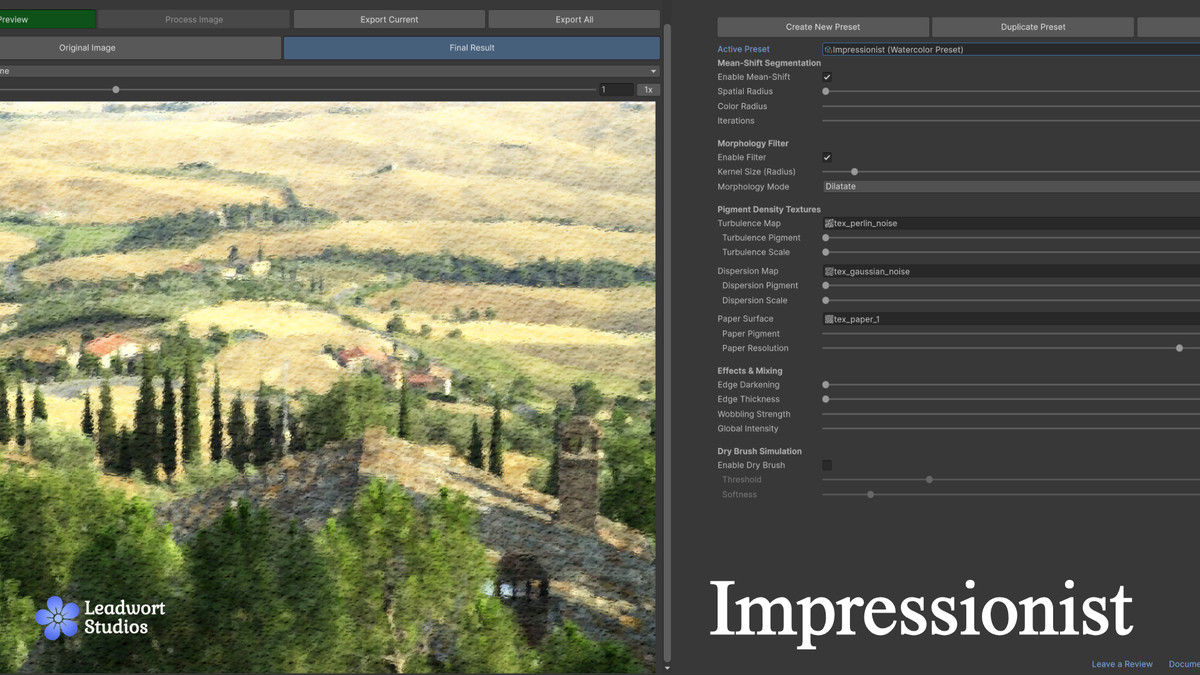The height and width of the screenshot is (675, 1200).
Task: Click the tex_perlin_noise texture icon
Action: coord(829,223)
